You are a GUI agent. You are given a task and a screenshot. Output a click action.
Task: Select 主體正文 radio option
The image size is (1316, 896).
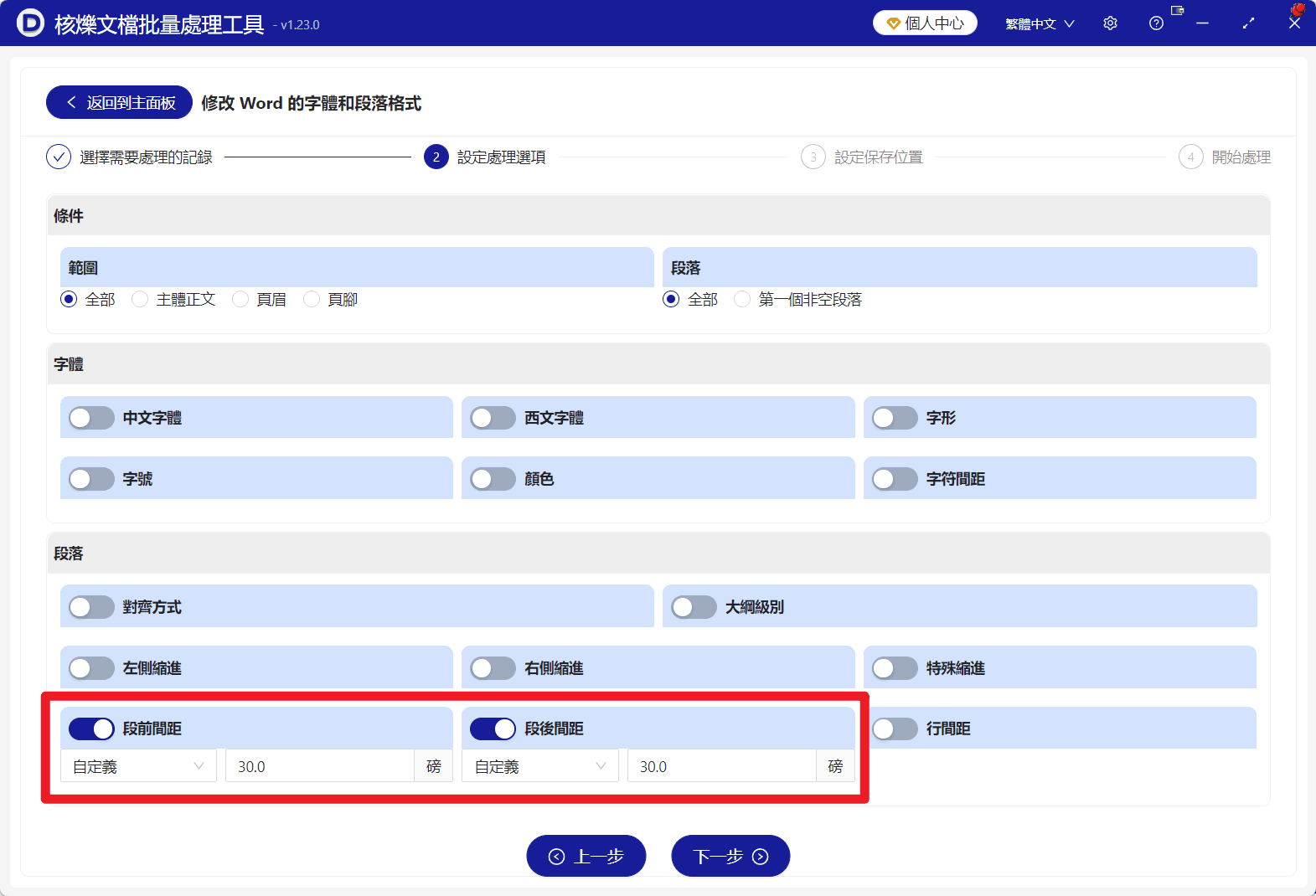[140, 299]
